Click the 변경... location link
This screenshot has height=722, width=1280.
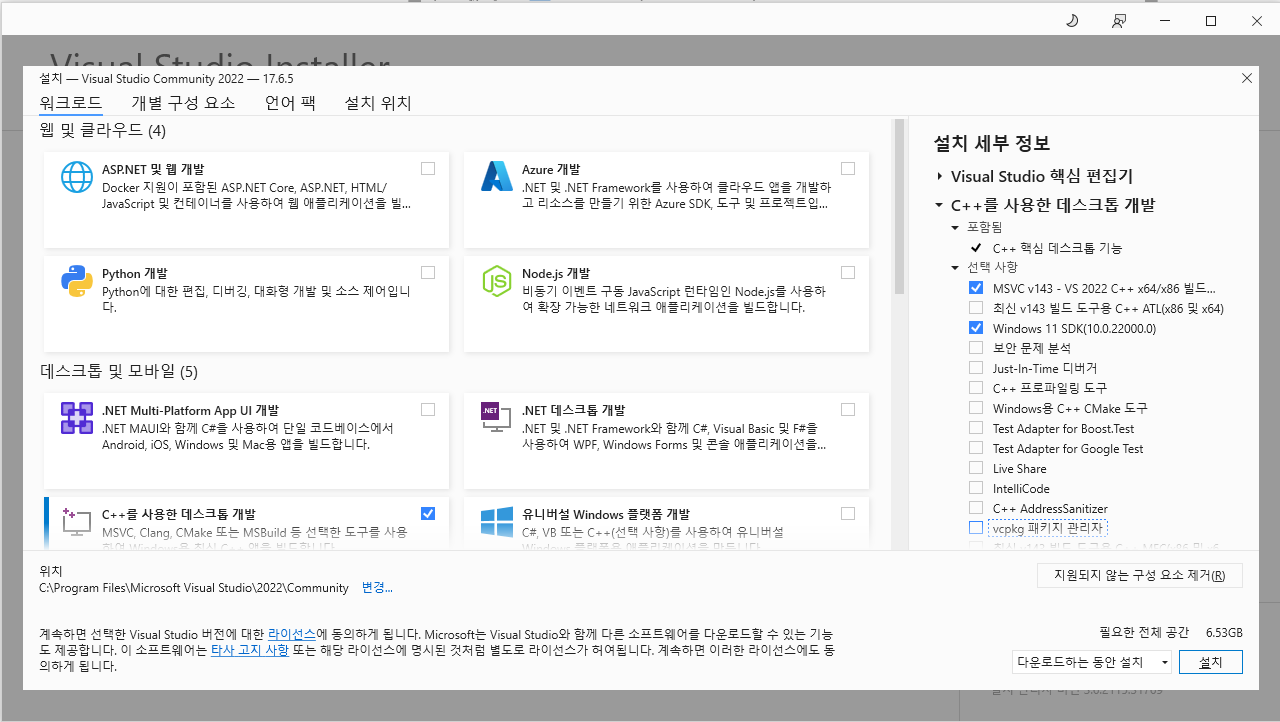pyautogui.click(x=377, y=588)
